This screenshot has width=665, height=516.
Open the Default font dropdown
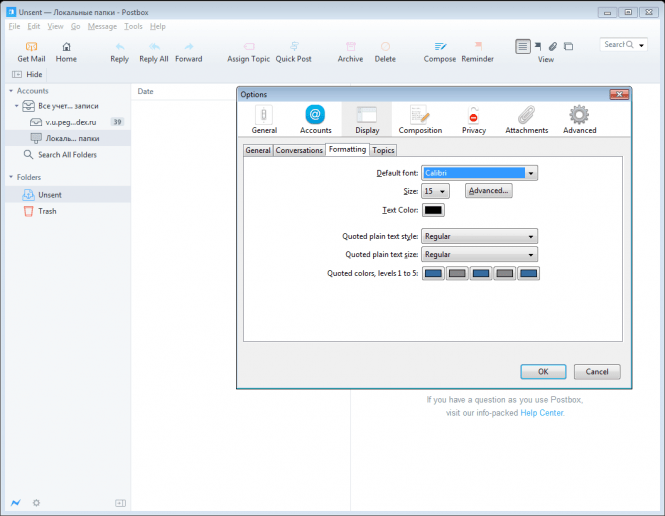479,173
